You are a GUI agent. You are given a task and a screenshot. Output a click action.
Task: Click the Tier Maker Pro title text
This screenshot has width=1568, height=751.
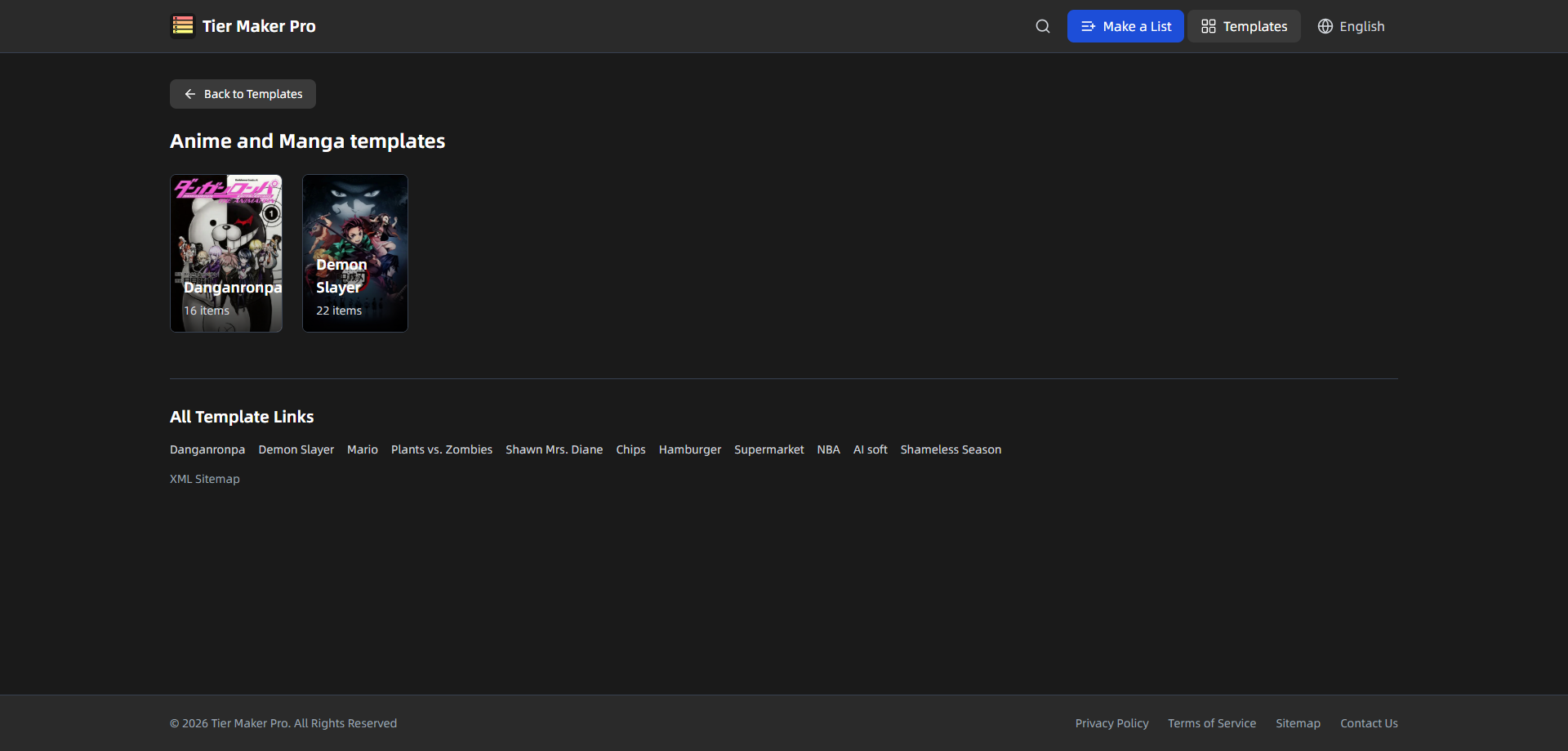(259, 26)
